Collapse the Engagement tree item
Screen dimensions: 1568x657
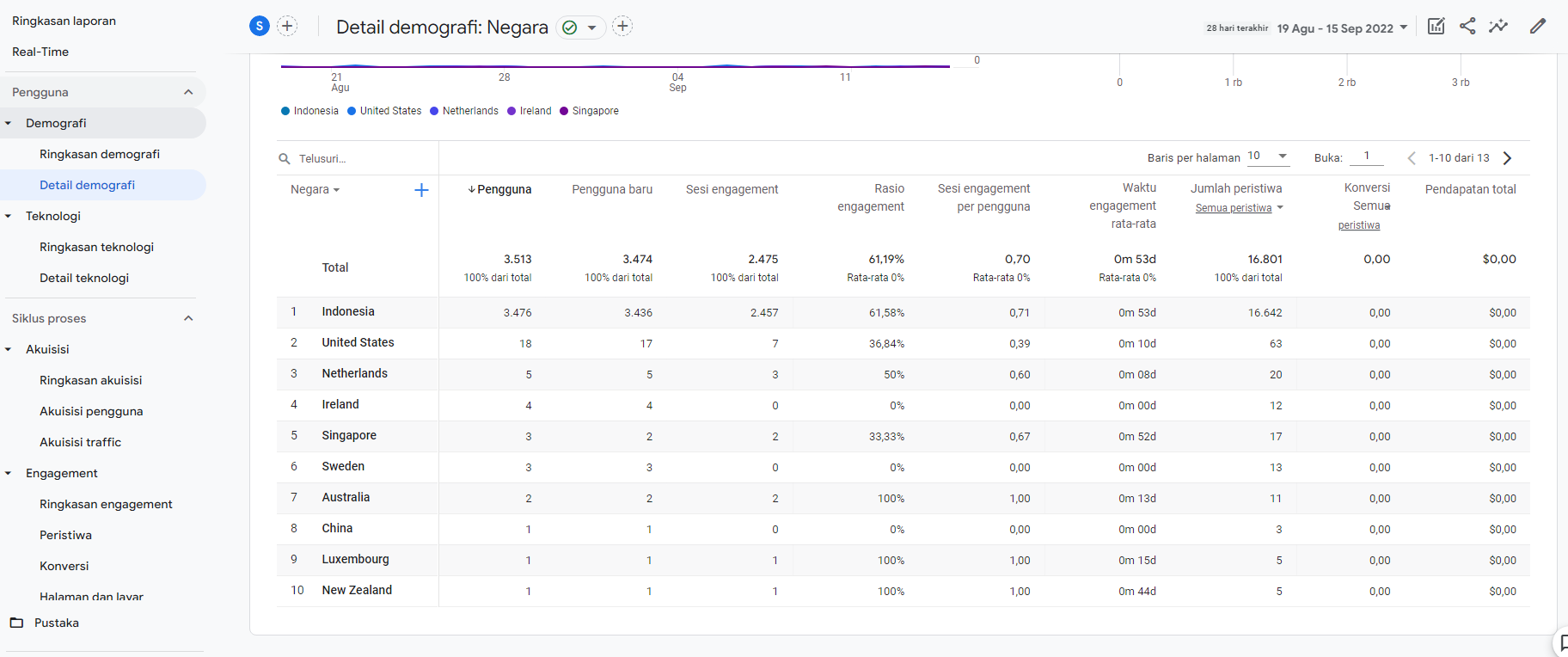(9, 473)
